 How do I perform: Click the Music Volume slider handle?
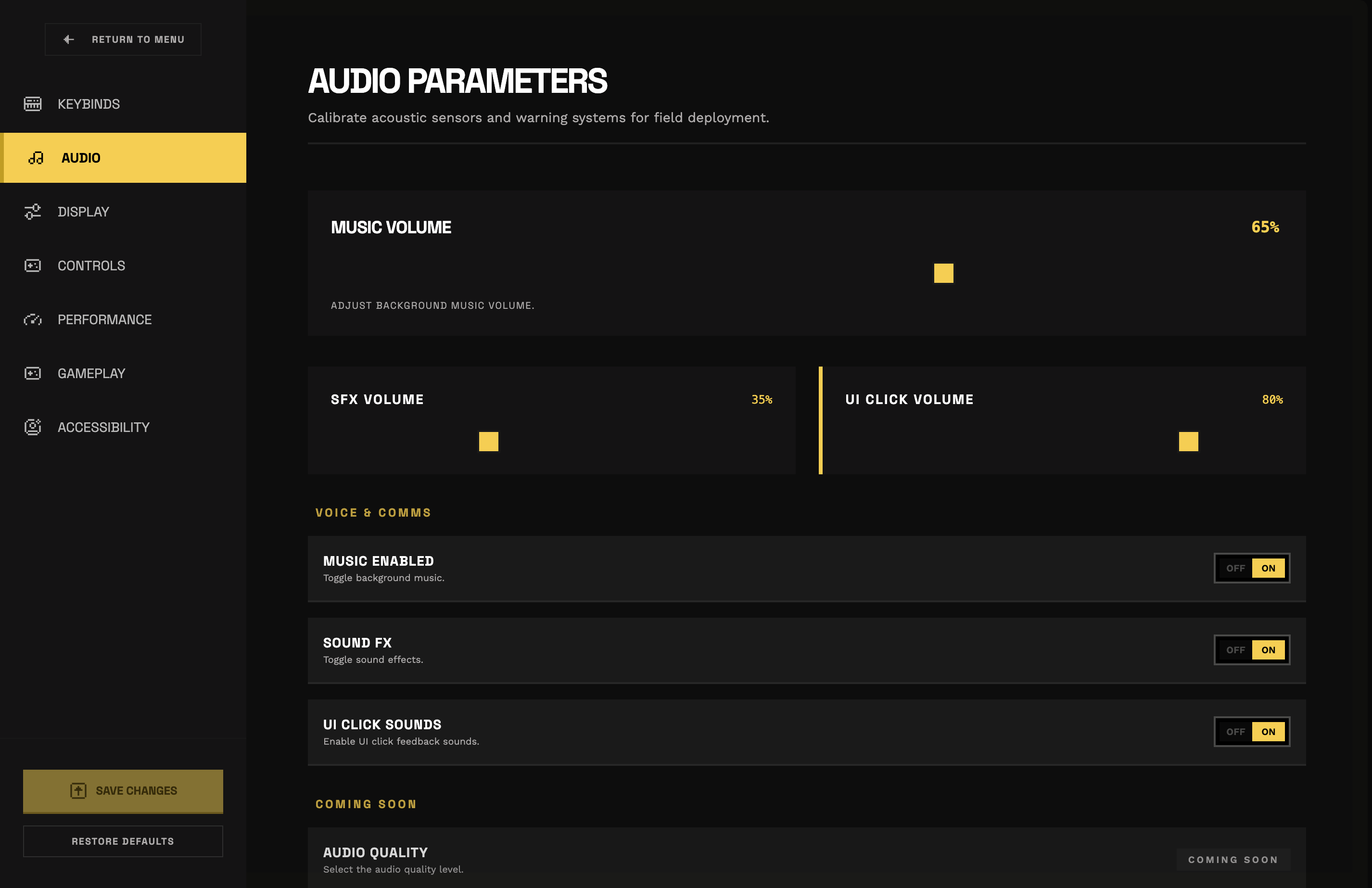(943, 273)
